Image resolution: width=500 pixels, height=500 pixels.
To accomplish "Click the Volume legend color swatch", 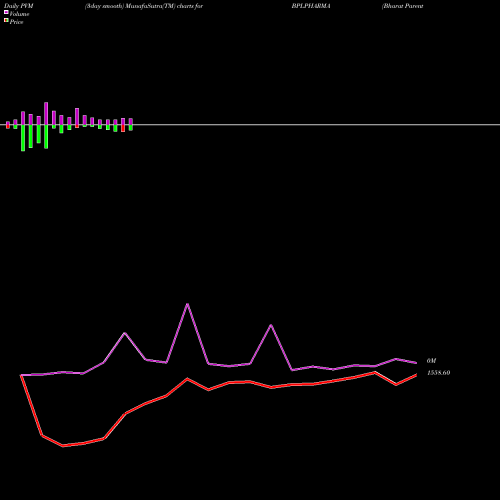I will click(6, 12).
